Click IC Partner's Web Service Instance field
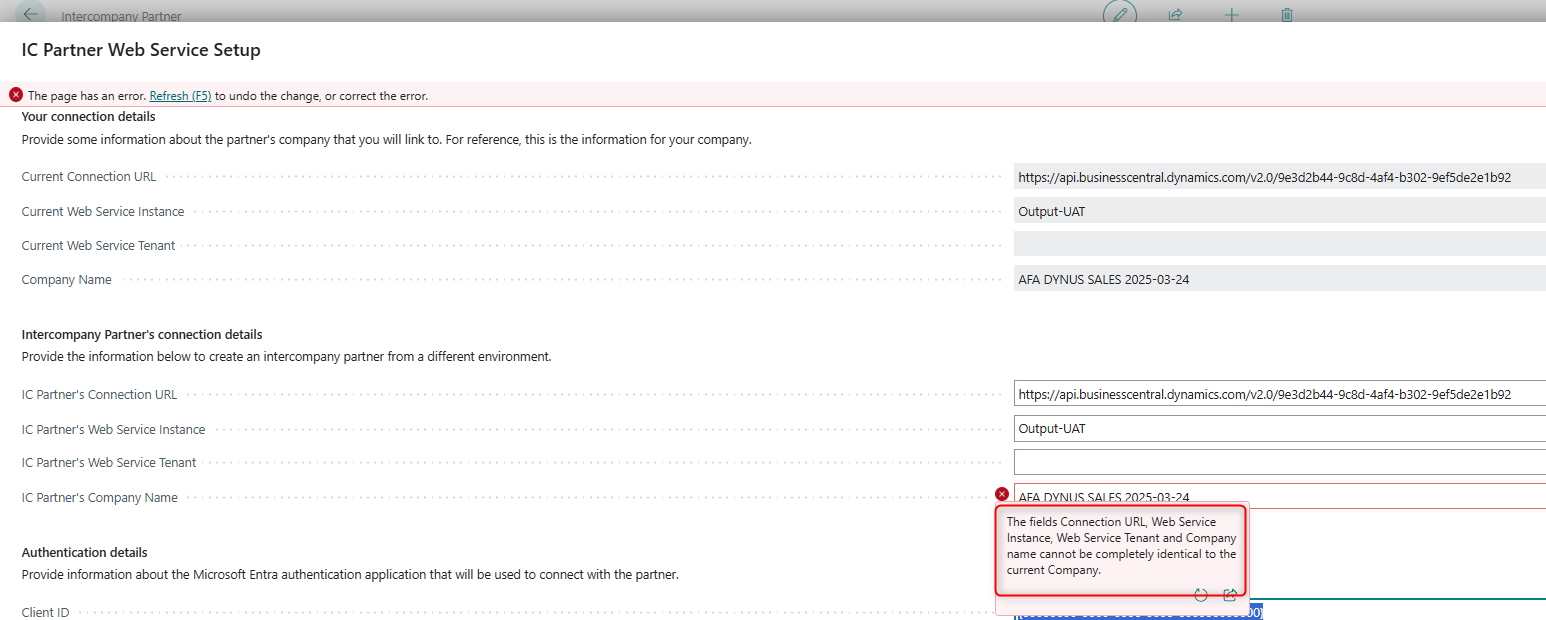 point(1278,429)
